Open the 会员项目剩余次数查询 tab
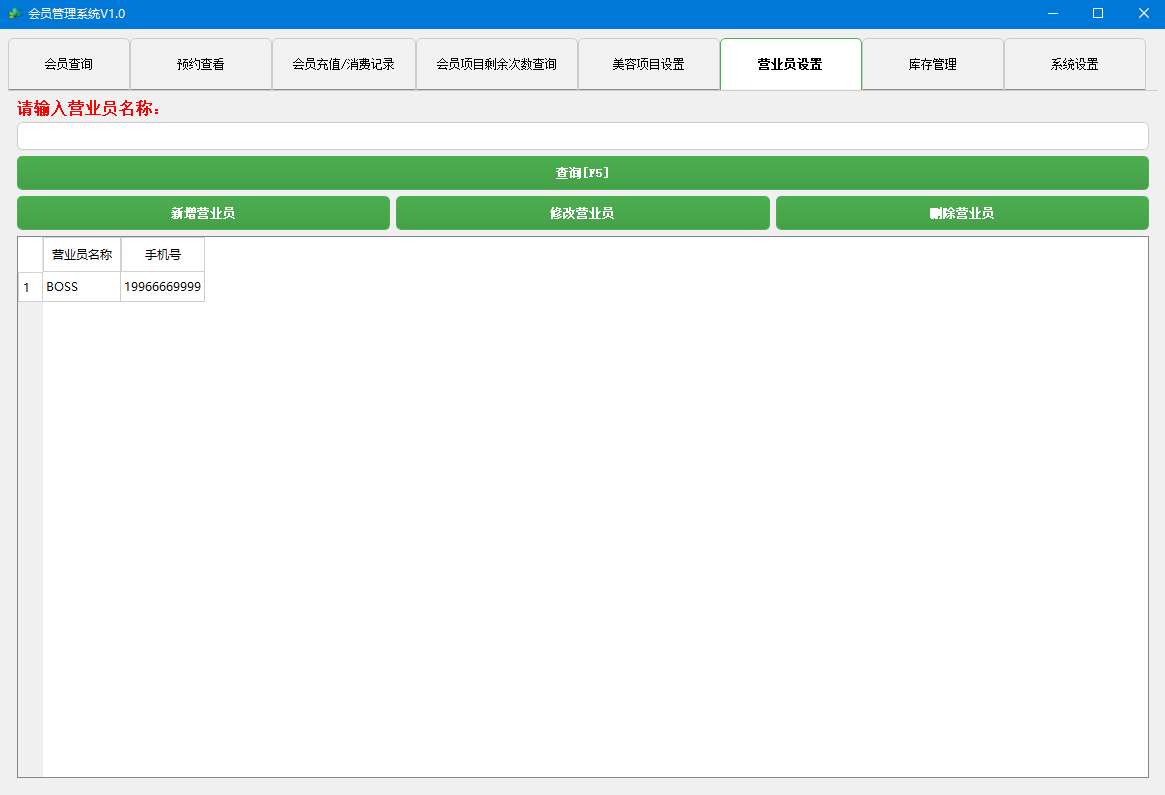The image size is (1165, 795). pos(497,63)
